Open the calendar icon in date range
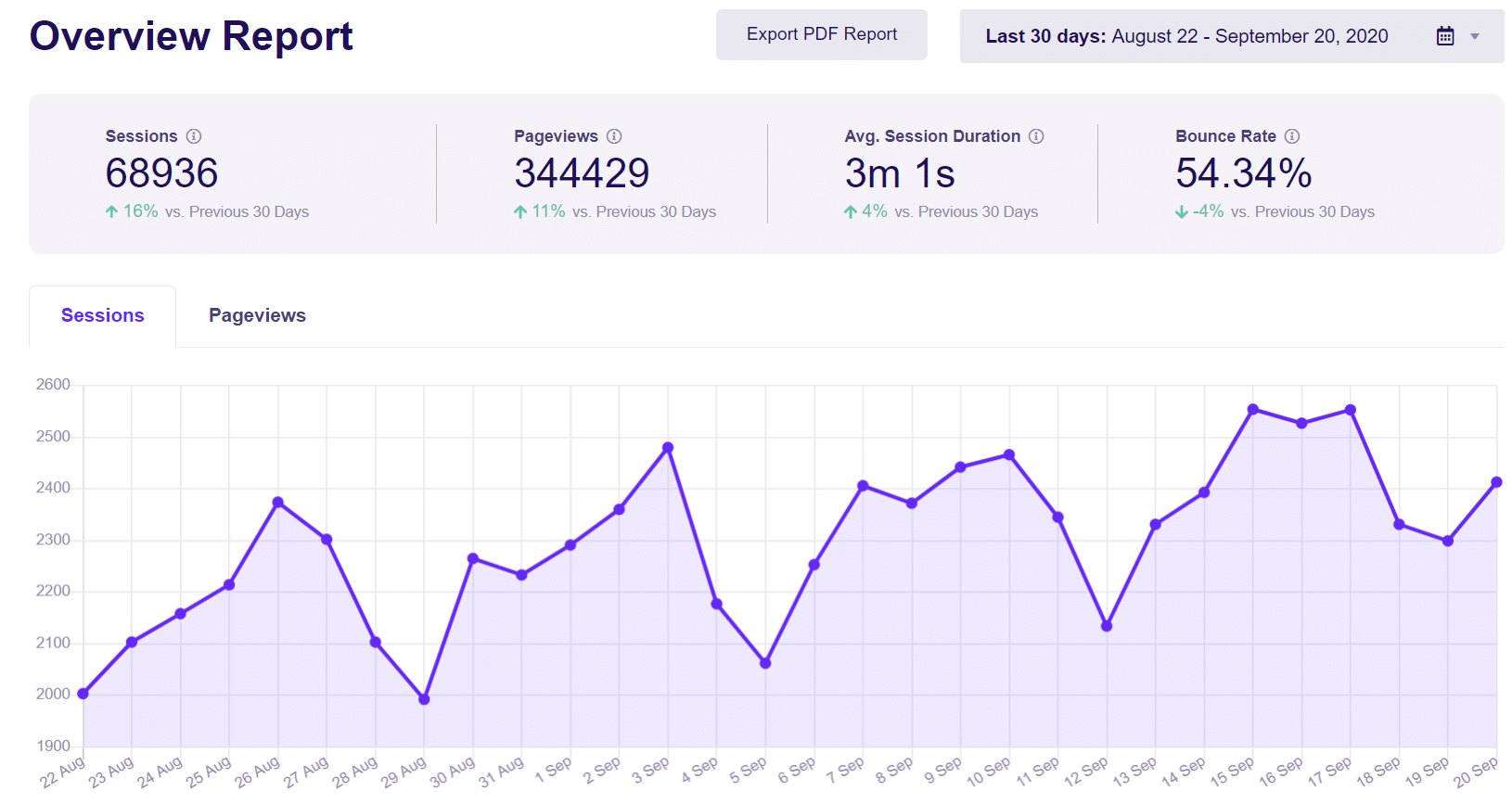 point(1445,36)
